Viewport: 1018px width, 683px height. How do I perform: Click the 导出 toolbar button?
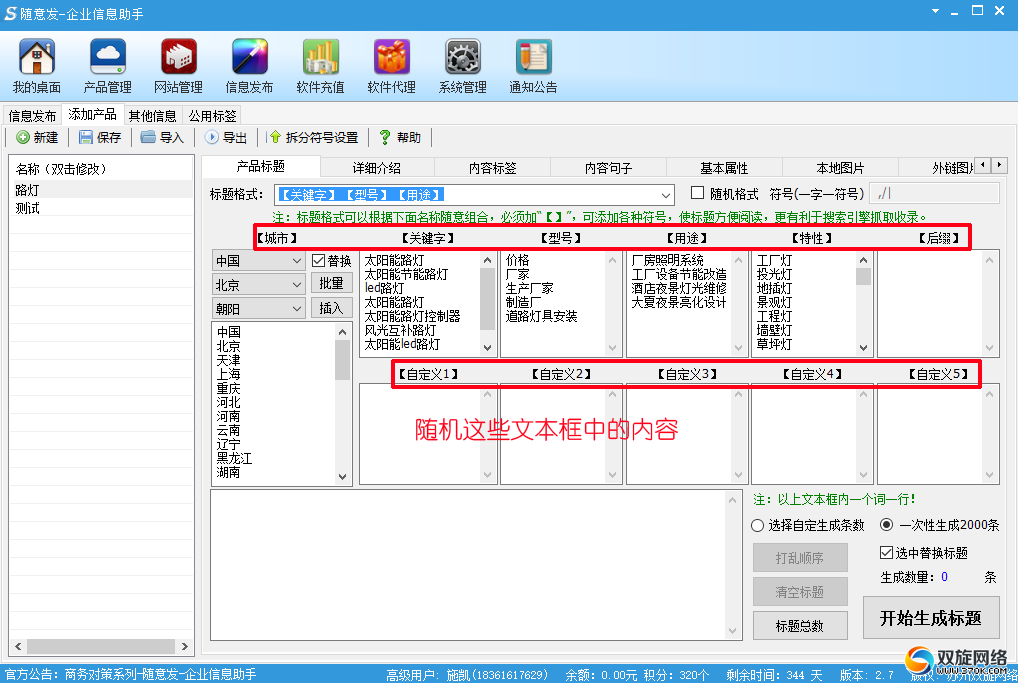click(x=226, y=138)
